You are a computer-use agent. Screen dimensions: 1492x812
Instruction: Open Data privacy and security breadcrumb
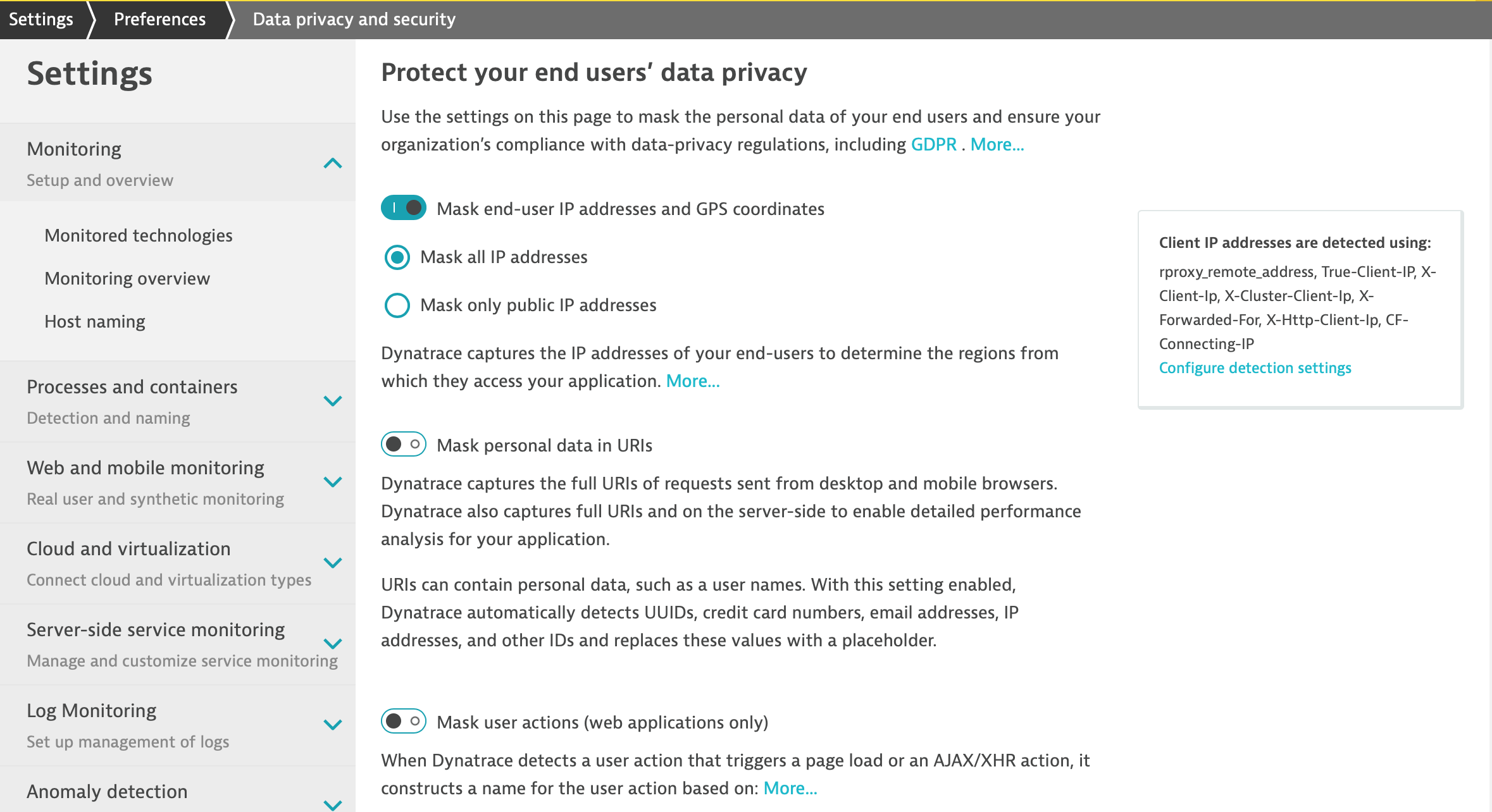click(354, 19)
